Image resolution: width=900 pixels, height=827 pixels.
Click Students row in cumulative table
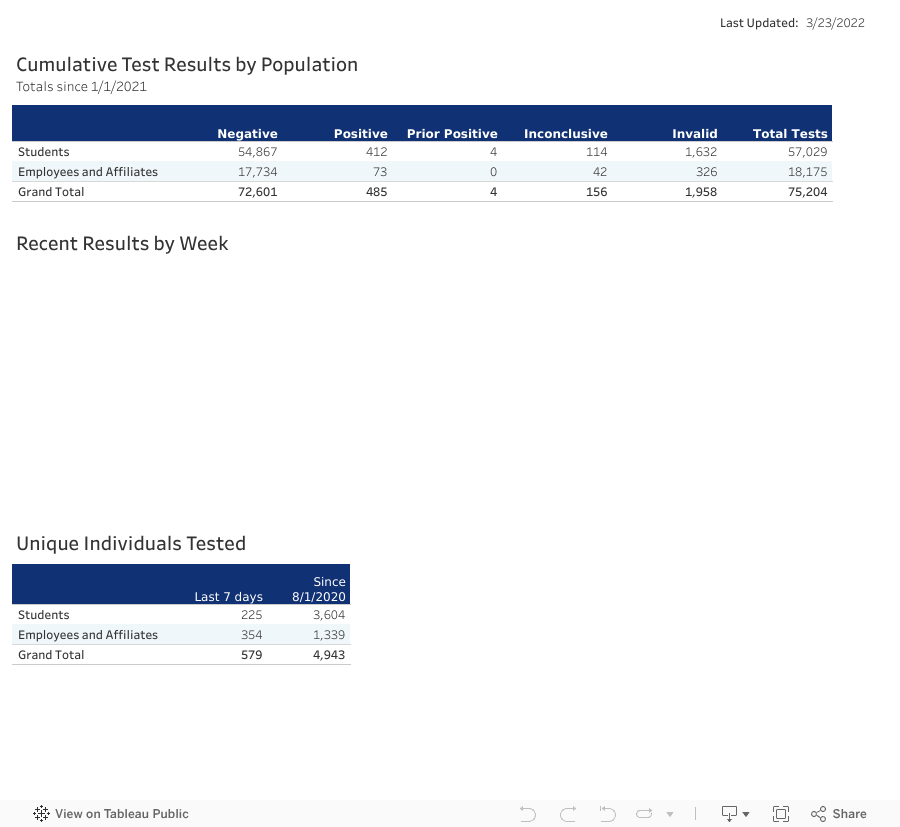44,152
